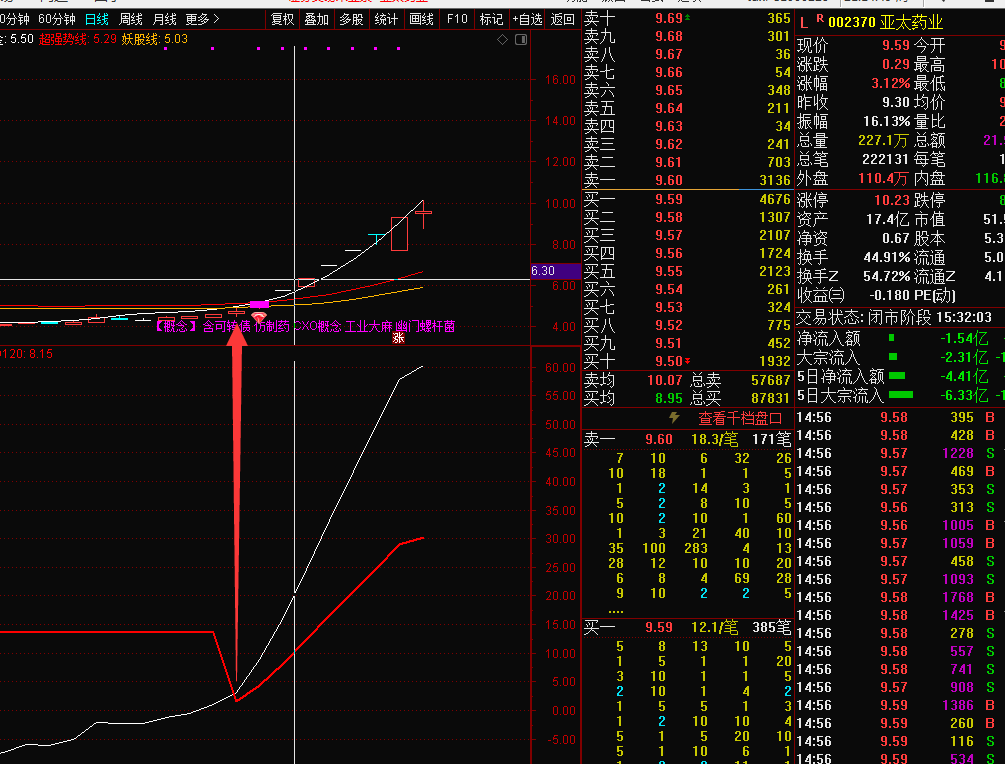Viewport: 1005px width, 764px height.
Task: Toggle the chart panel layout icon
Action: pyautogui.click(x=521, y=40)
